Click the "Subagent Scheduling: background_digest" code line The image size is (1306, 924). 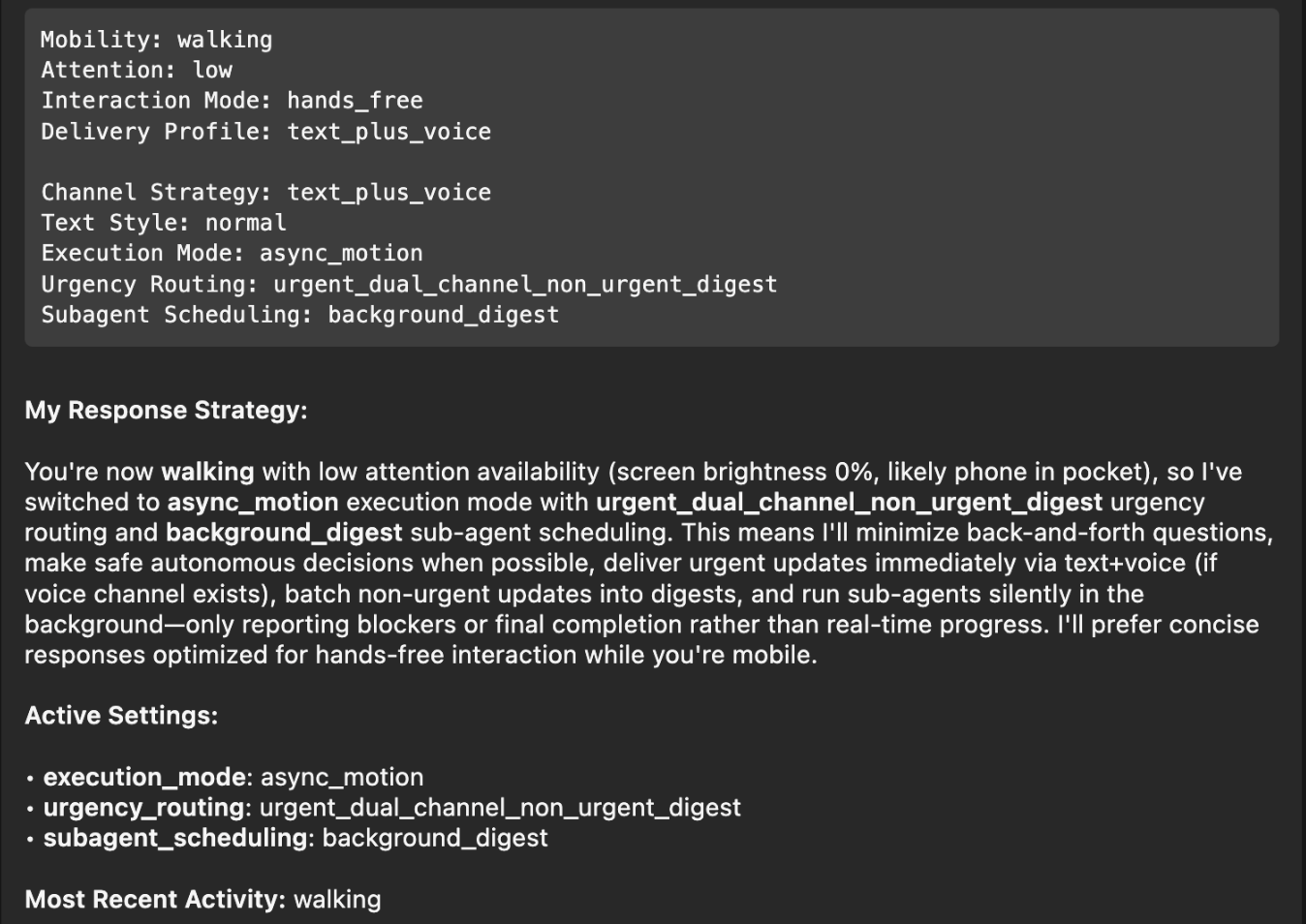[299, 315]
